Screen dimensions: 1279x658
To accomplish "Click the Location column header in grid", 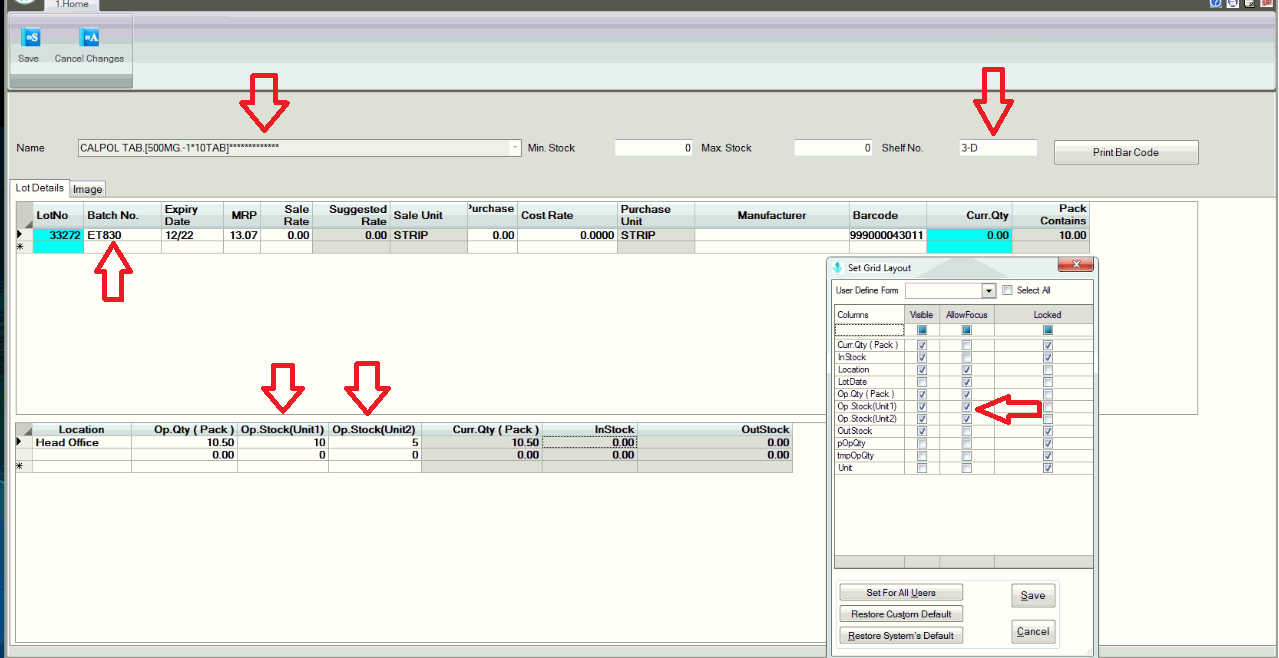I will pyautogui.click(x=81, y=429).
